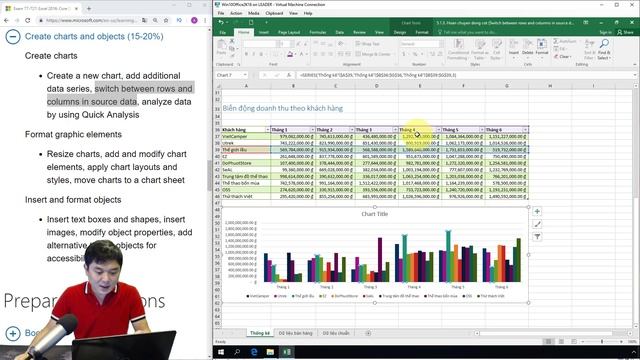Click the Sort & Filter icon

pos(589,43)
